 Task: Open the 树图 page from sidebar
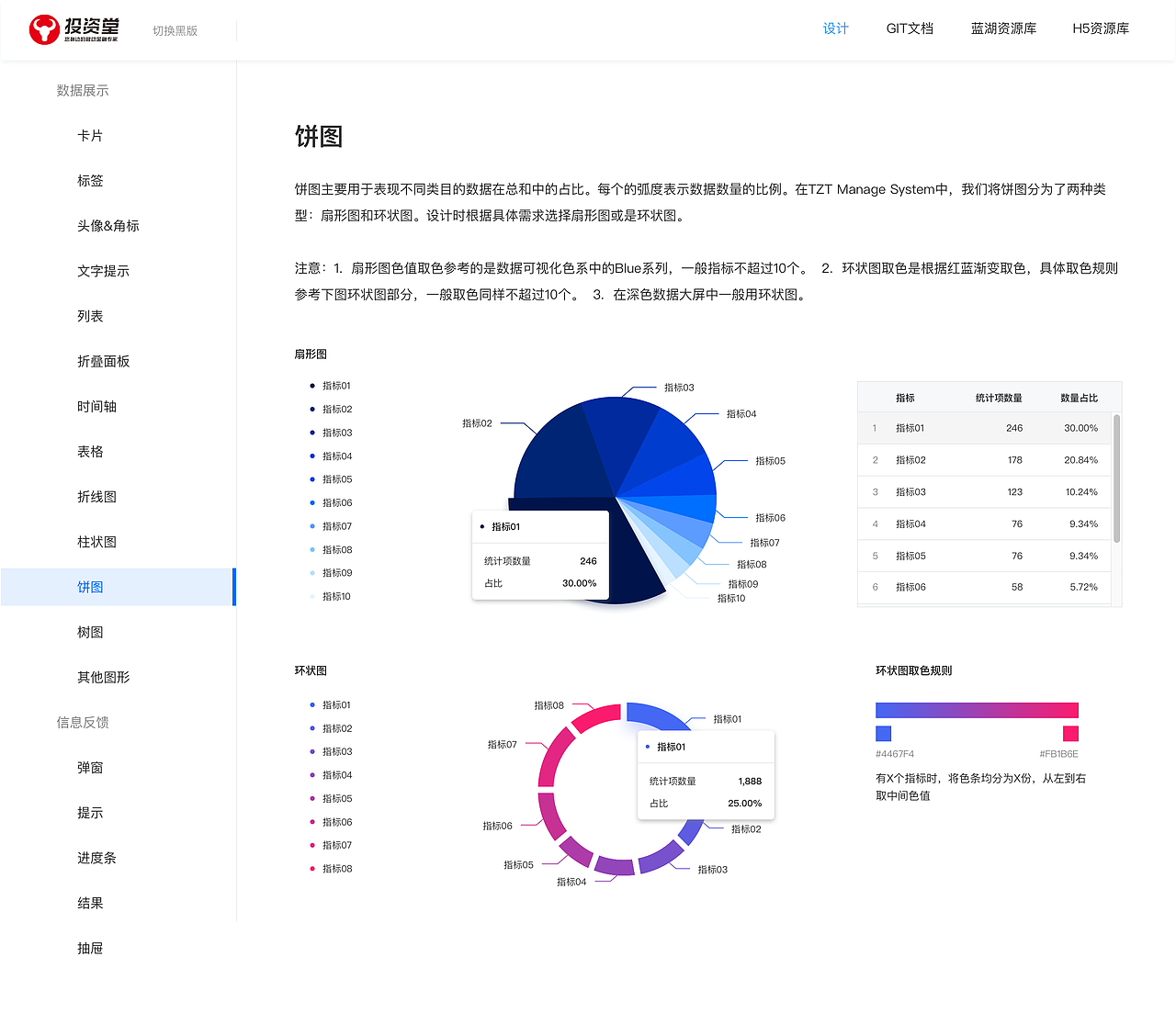pyautogui.click(x=90, y=632)
